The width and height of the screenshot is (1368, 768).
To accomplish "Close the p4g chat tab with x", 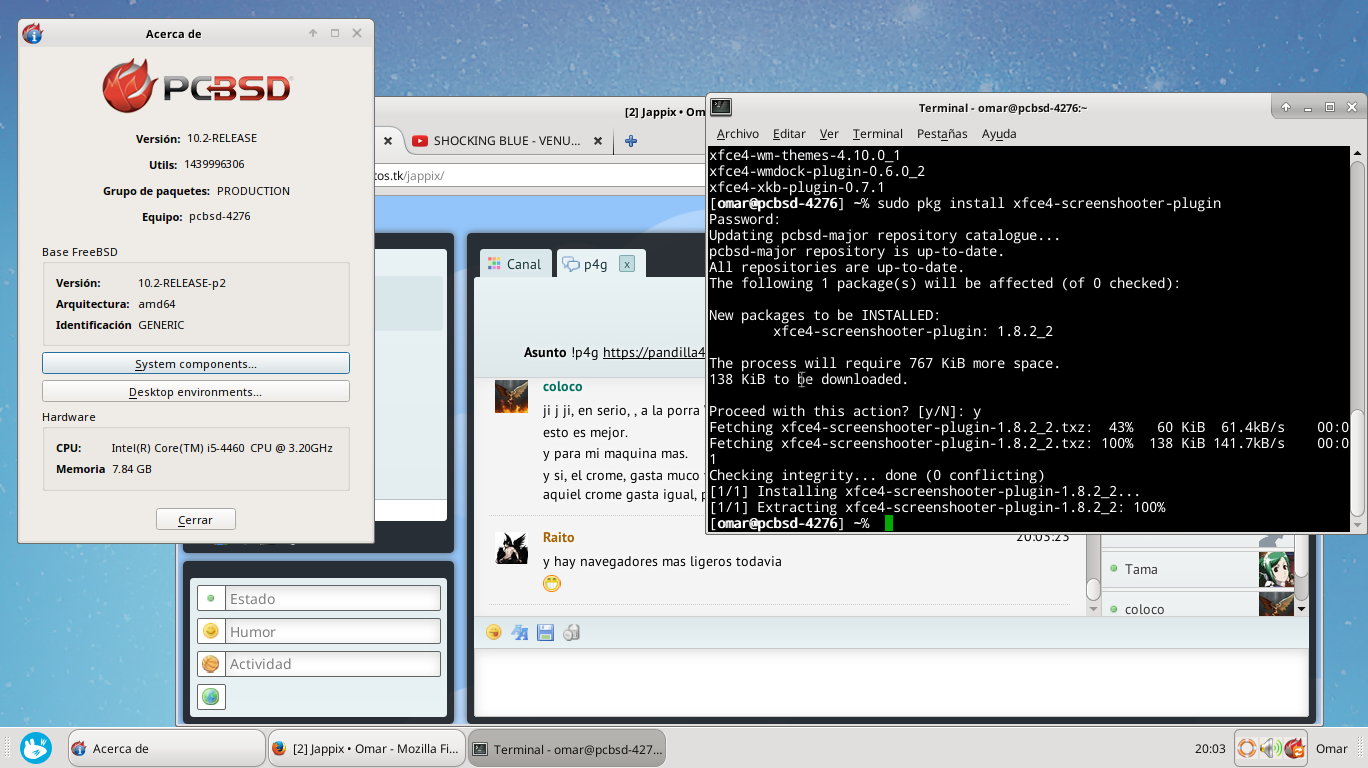I will coord(626,264).
